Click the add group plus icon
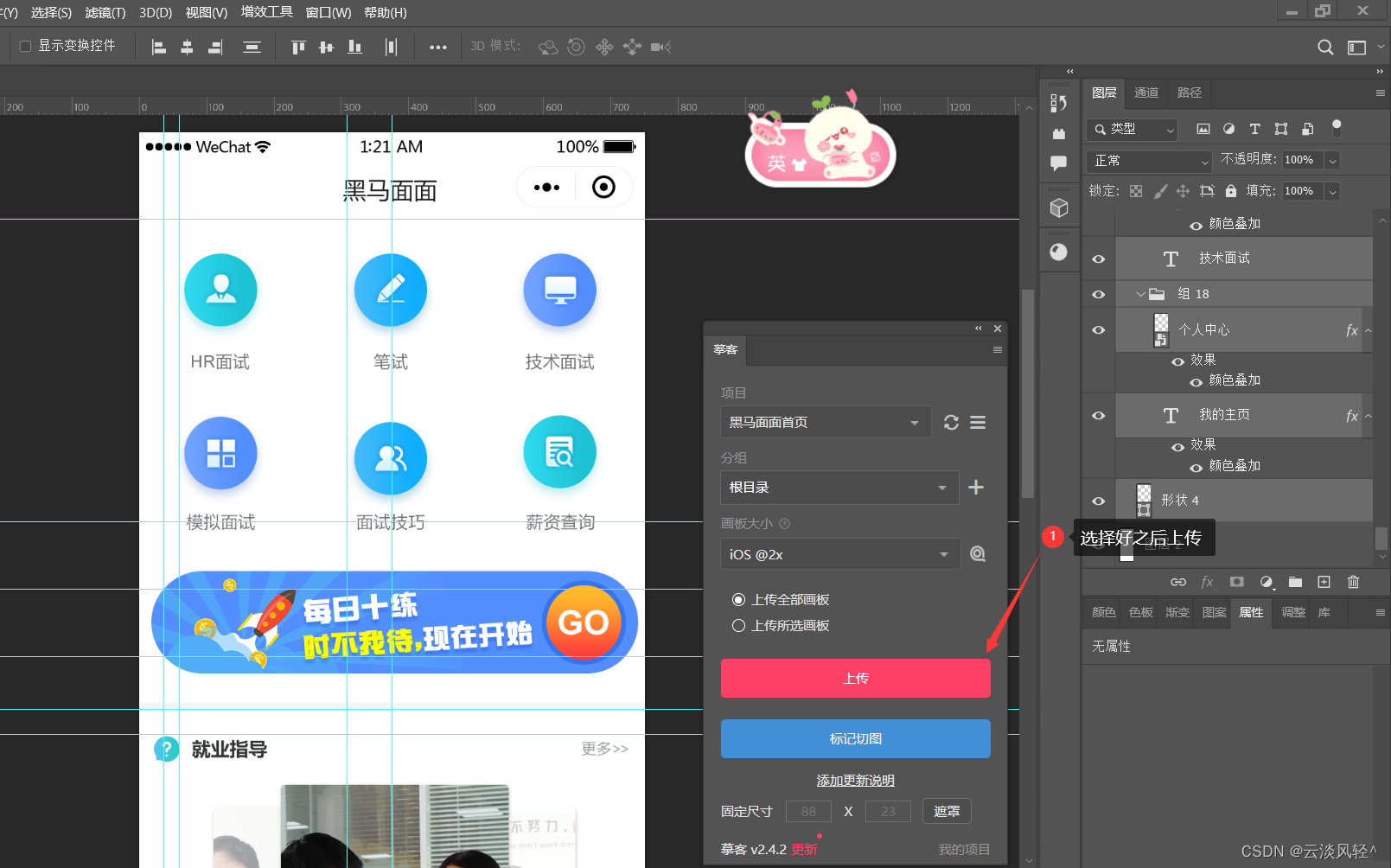Screen dimensions: 1391x868 [x=976, y=488]
